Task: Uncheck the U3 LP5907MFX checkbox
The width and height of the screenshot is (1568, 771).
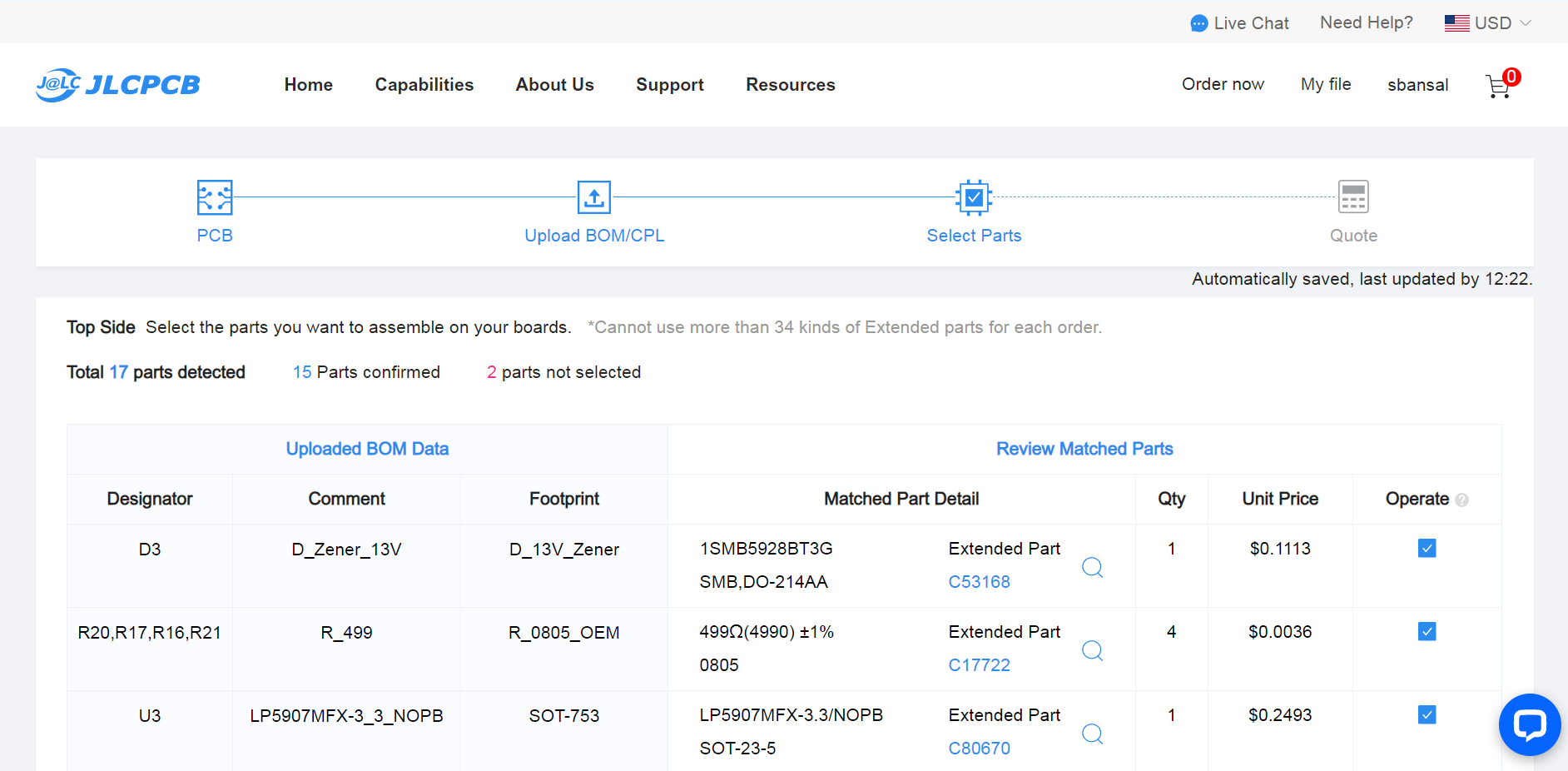Action: pos(1427,714)
